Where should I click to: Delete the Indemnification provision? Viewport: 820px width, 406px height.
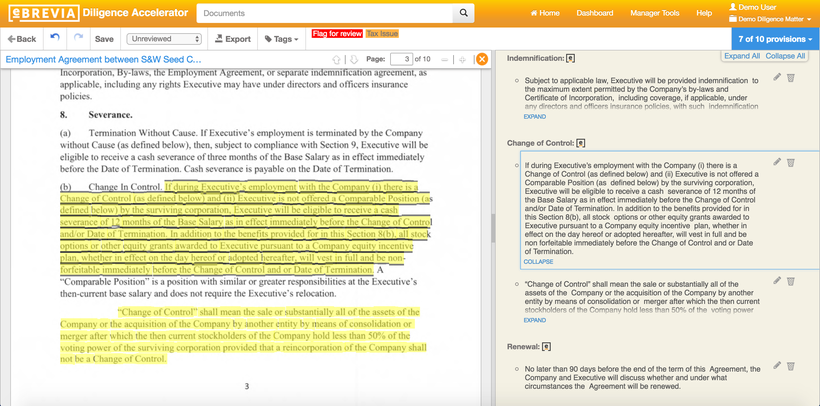pos(791,77)
